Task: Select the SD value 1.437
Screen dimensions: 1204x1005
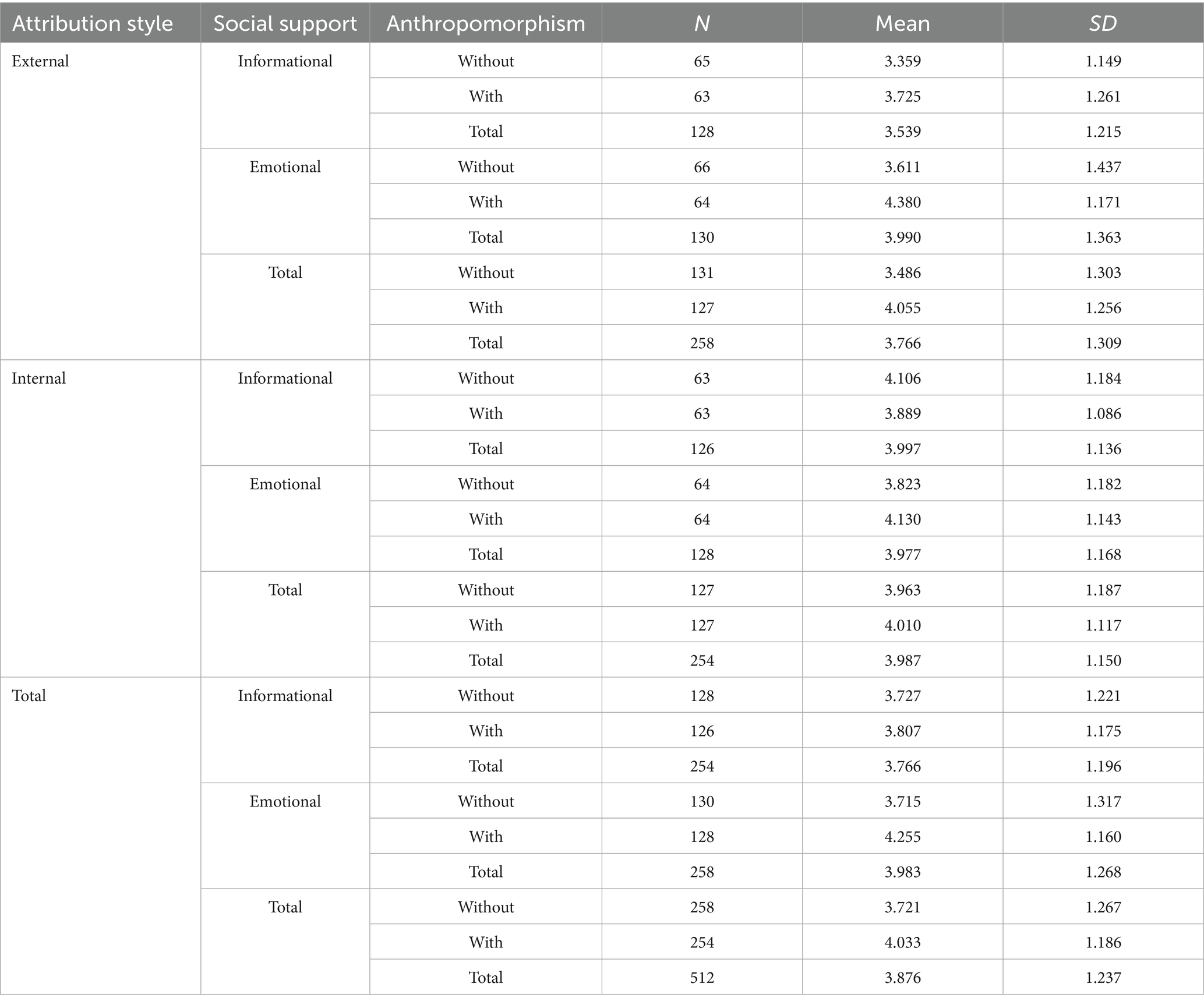Action: point(1103,167)
